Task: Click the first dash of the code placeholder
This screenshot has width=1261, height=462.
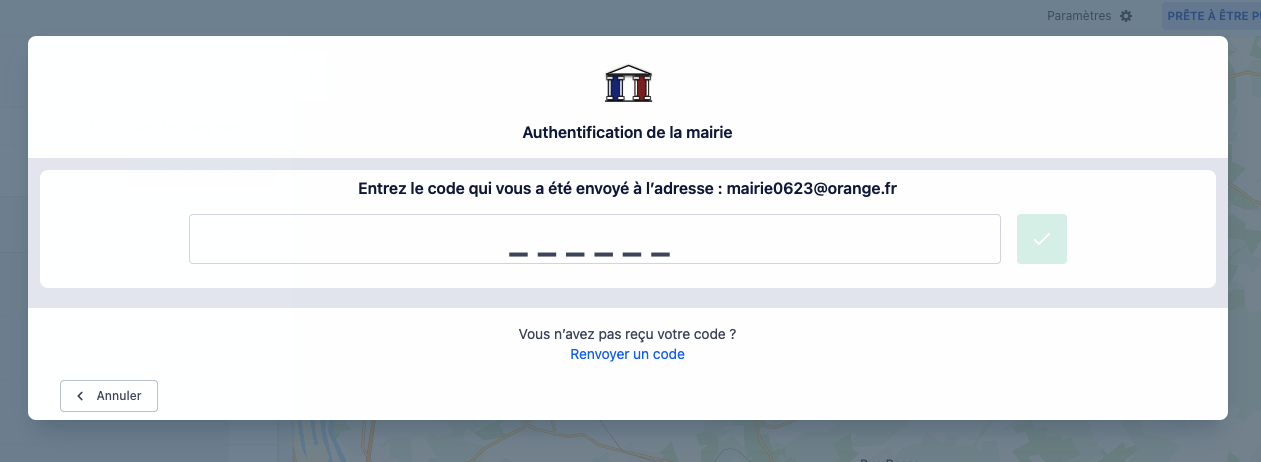Action: pos(518,255)
